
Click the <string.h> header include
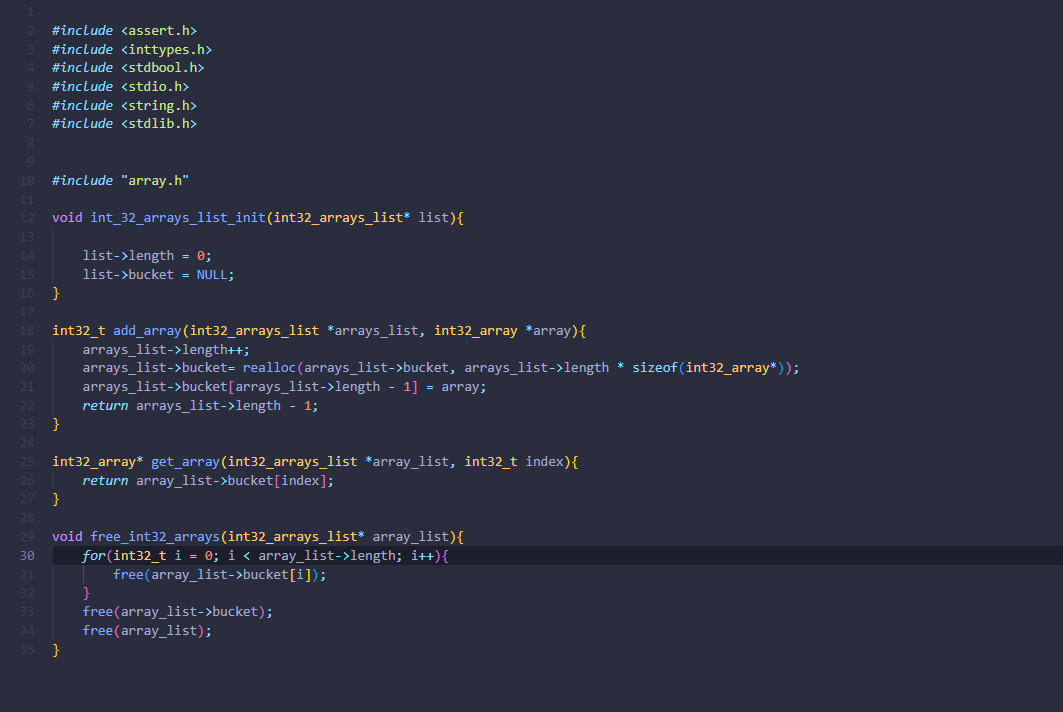click(x=159, y=105)
